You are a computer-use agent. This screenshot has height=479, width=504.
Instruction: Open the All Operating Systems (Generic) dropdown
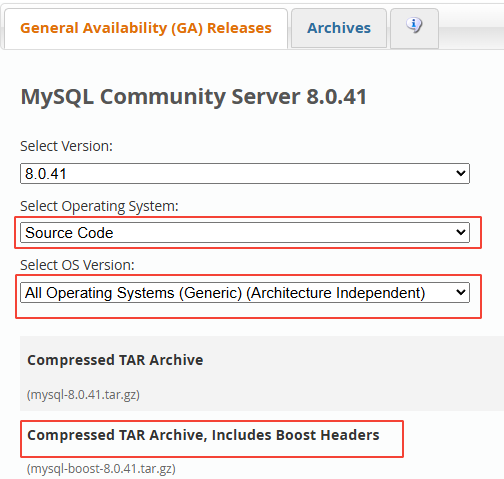(x=245, y=293)
